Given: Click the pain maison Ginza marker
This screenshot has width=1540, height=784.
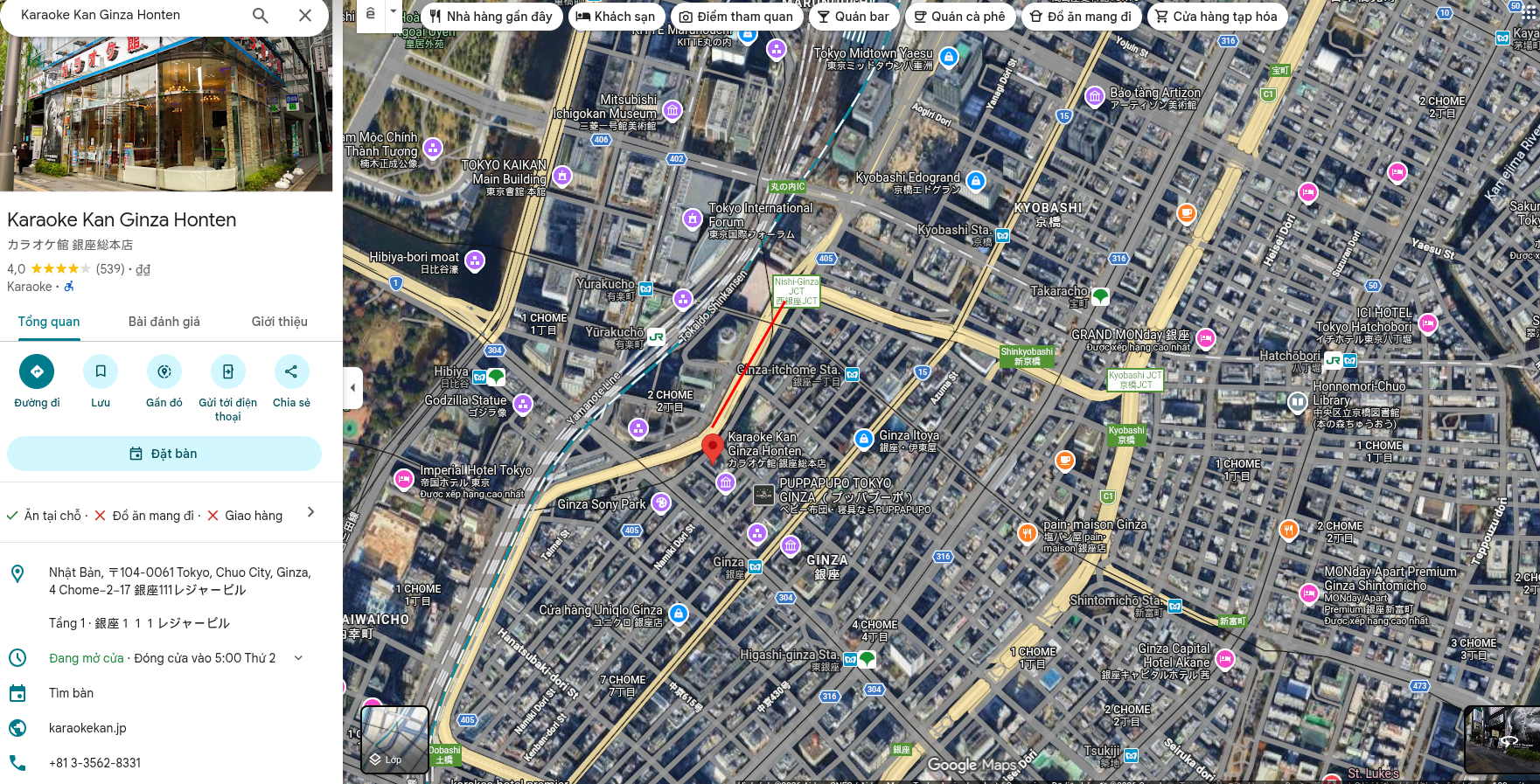Looking at the screenshot, I should tap(1028, 532).
